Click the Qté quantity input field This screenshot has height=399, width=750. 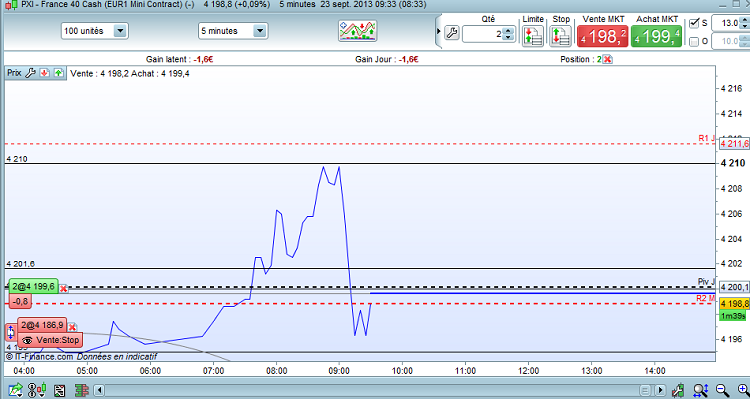pyautogui.click(x=483, y=34)
